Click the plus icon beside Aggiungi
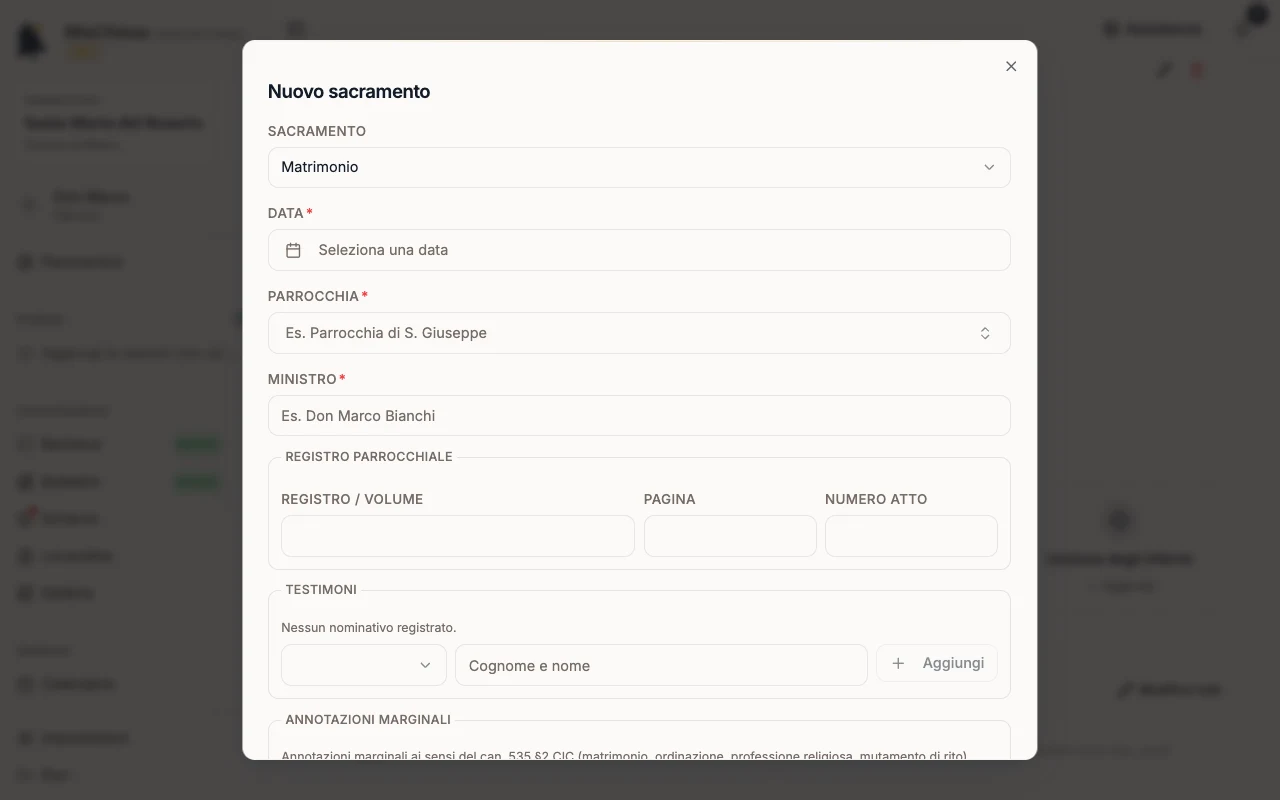 pos(898,663)
